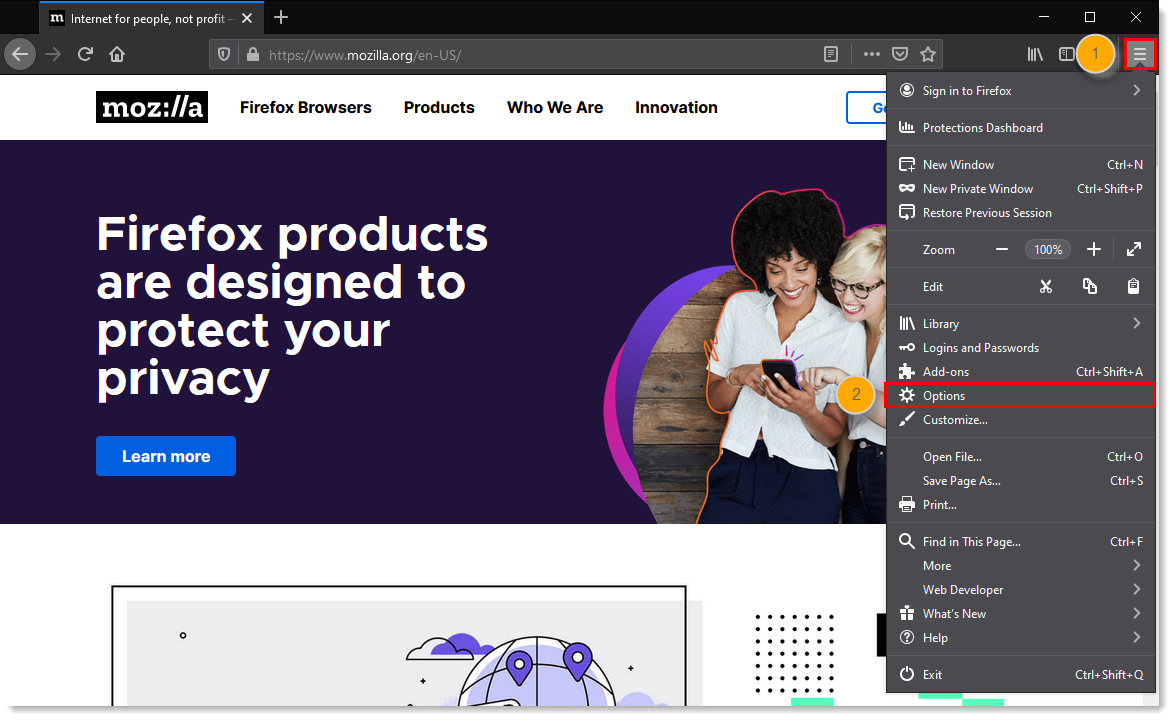
Task: Open a New Window
Action: 1021,165
